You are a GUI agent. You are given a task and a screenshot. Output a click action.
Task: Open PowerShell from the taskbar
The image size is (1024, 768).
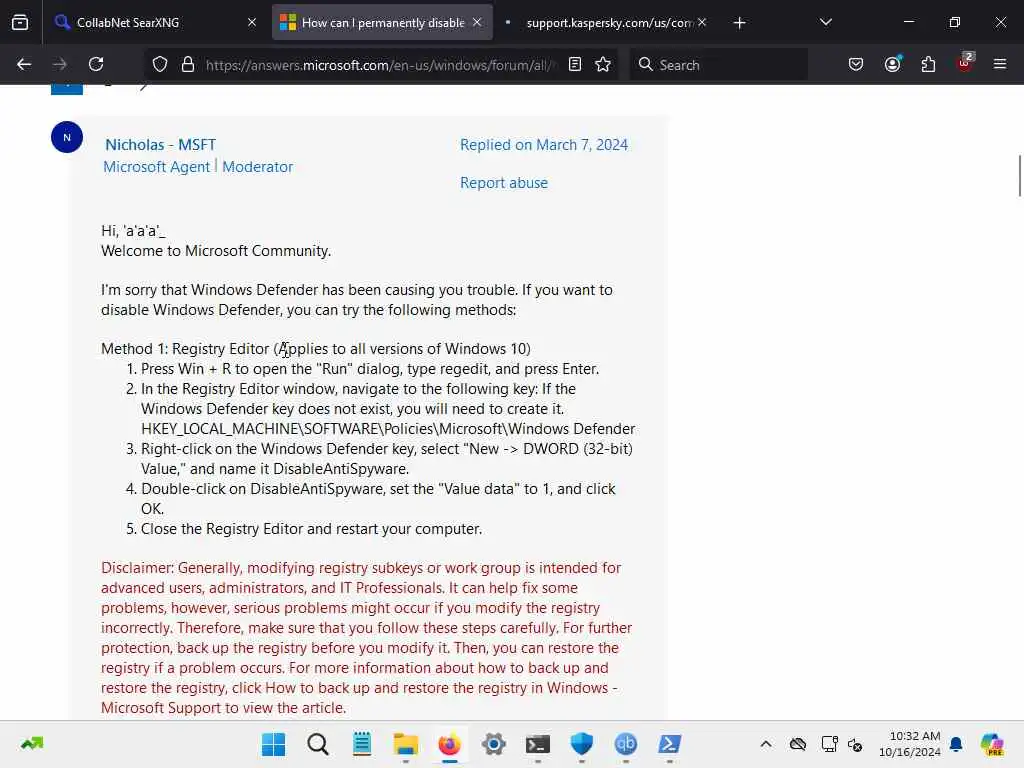point(669,744)
